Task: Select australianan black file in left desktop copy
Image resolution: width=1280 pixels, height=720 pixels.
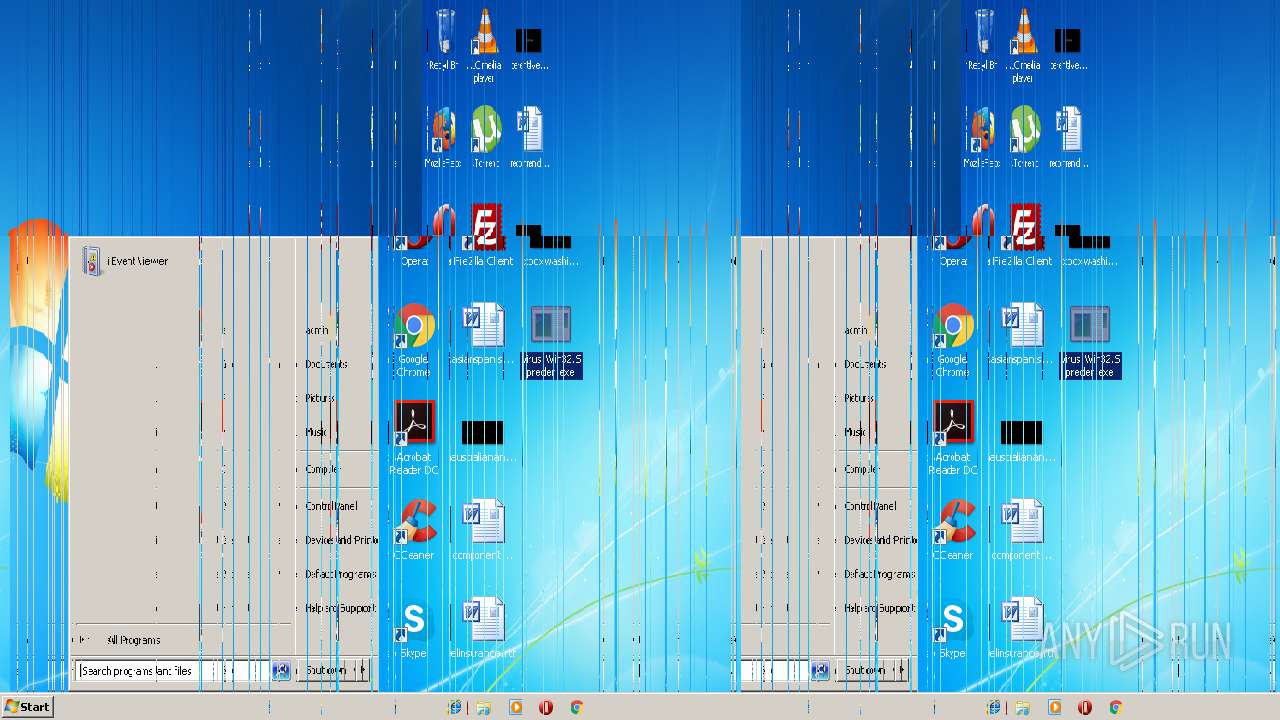Action: pyautogui.click(x=483, y=440)
